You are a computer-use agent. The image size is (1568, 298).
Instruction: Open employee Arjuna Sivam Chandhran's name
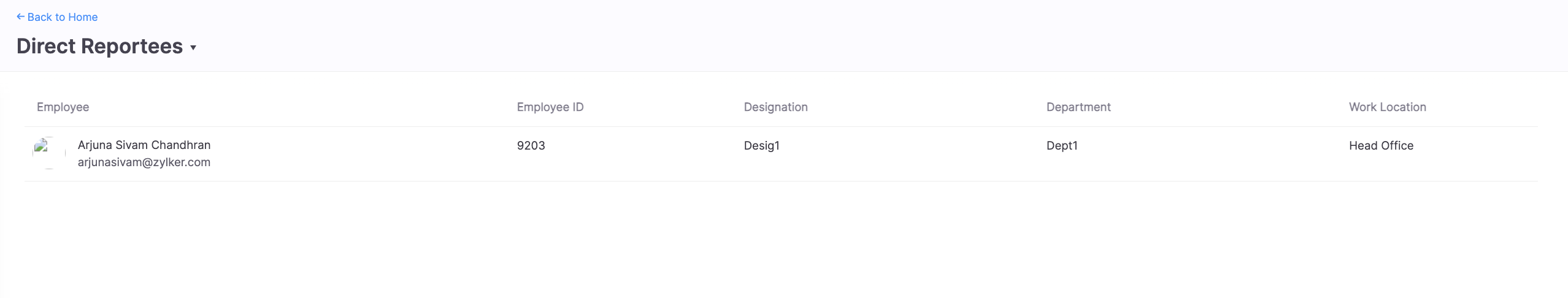pos(144,145)
